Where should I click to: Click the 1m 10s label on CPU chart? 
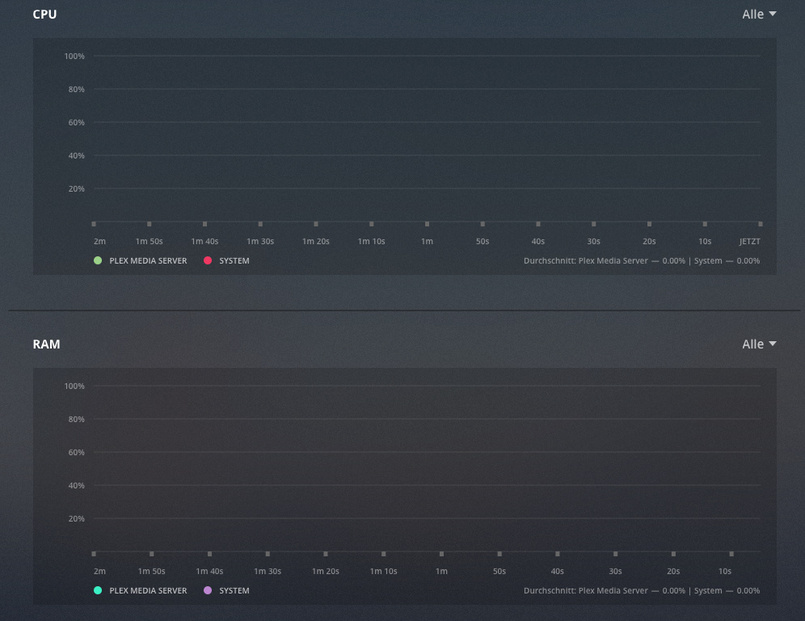(371, 241)
